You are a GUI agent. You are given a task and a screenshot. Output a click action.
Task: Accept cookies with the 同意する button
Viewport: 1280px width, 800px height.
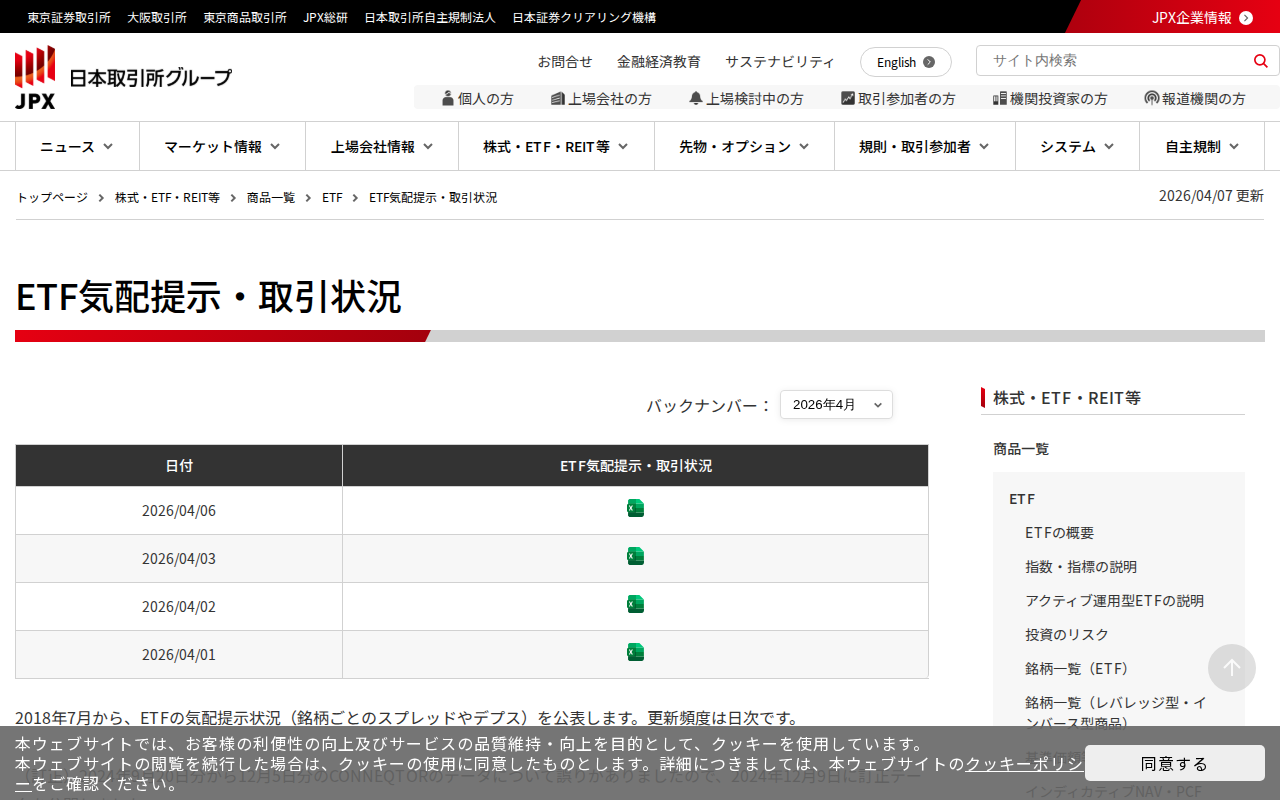coord(1175,763)
